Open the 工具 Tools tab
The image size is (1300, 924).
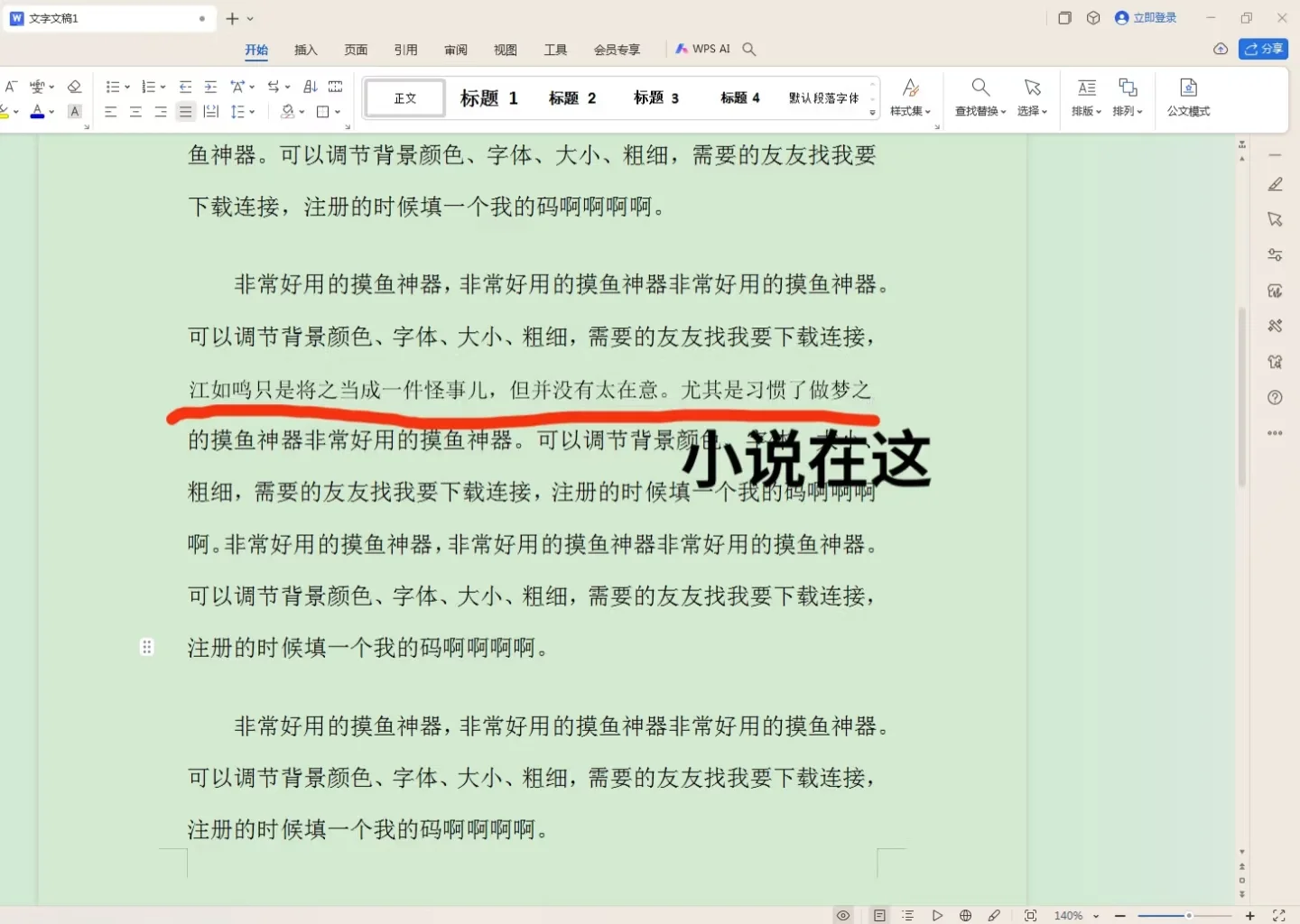coord(555,50)
